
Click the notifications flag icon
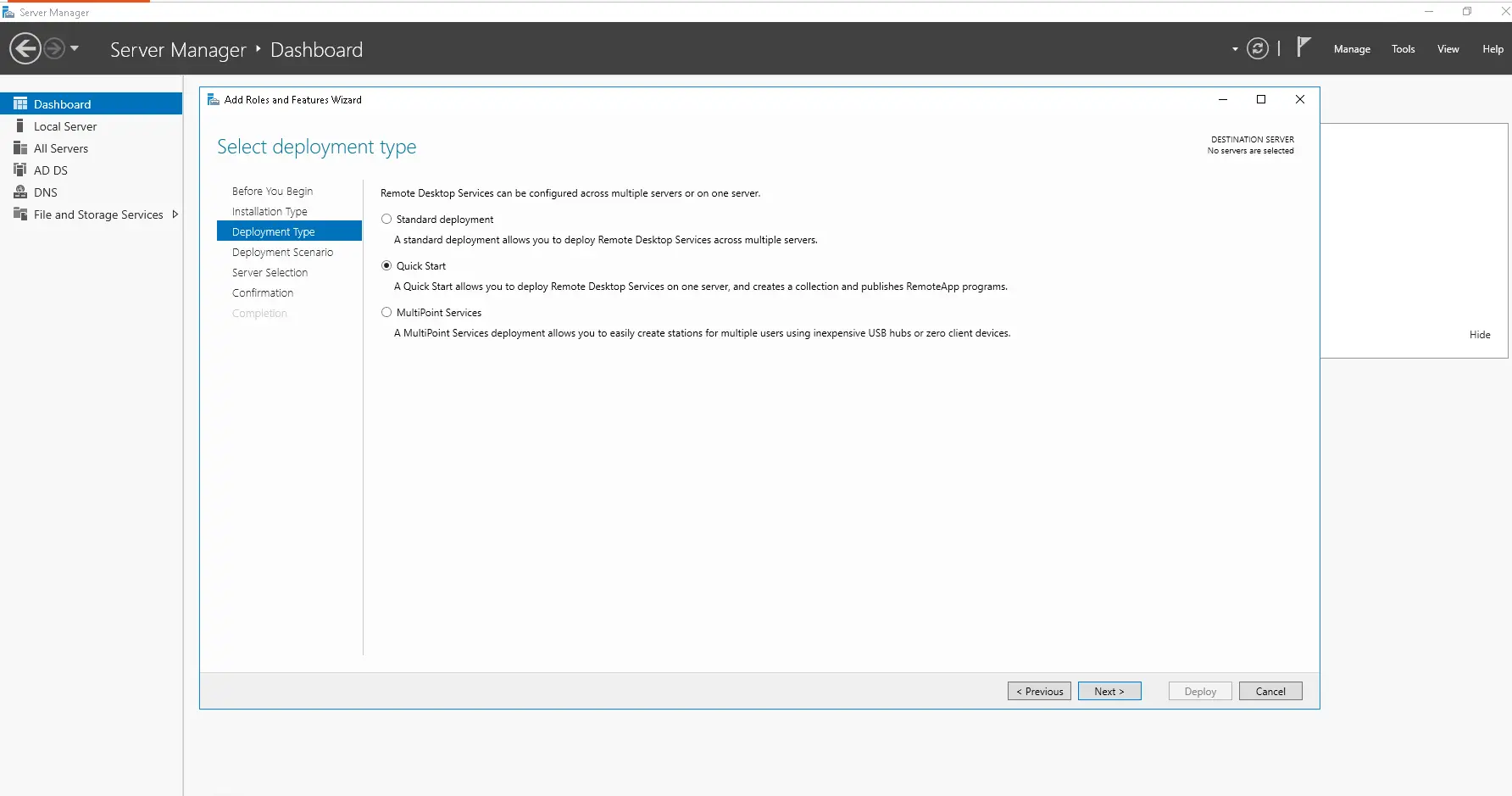point(1304,47)
